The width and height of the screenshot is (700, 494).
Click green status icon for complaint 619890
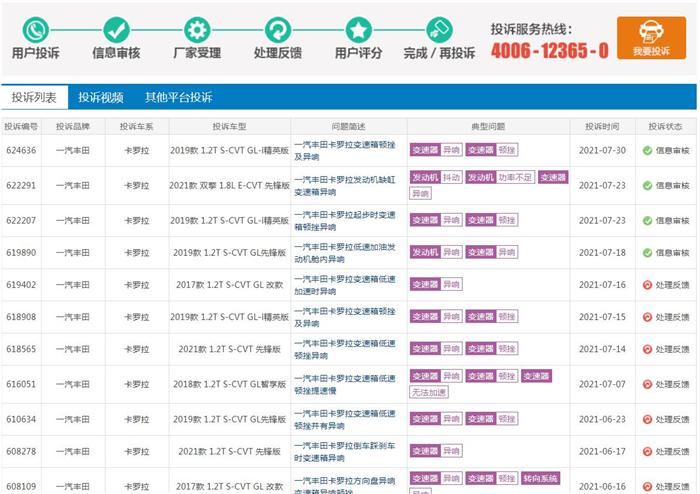pos(647,253)
